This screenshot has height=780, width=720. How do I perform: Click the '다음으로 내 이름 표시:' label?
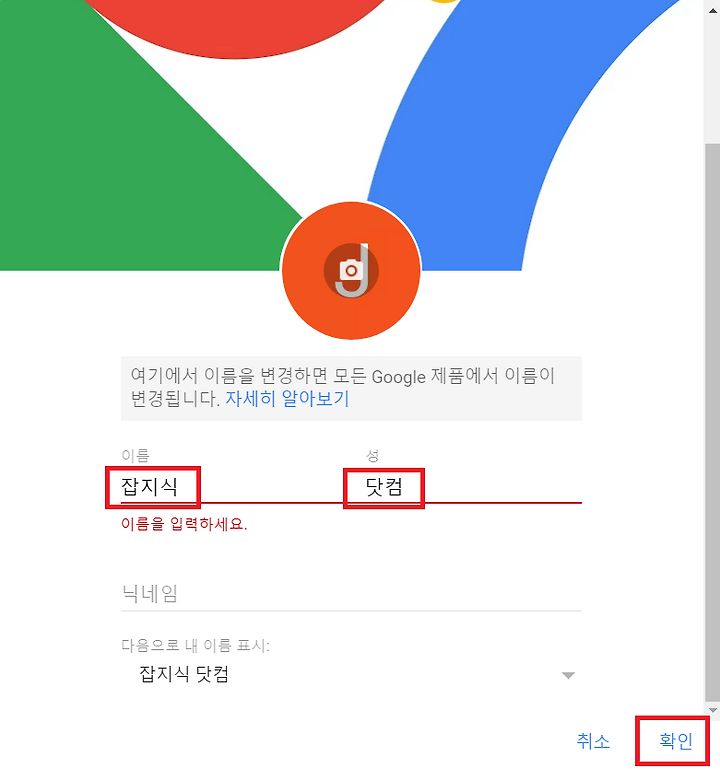pyautogui.click(x=195, y=646)
